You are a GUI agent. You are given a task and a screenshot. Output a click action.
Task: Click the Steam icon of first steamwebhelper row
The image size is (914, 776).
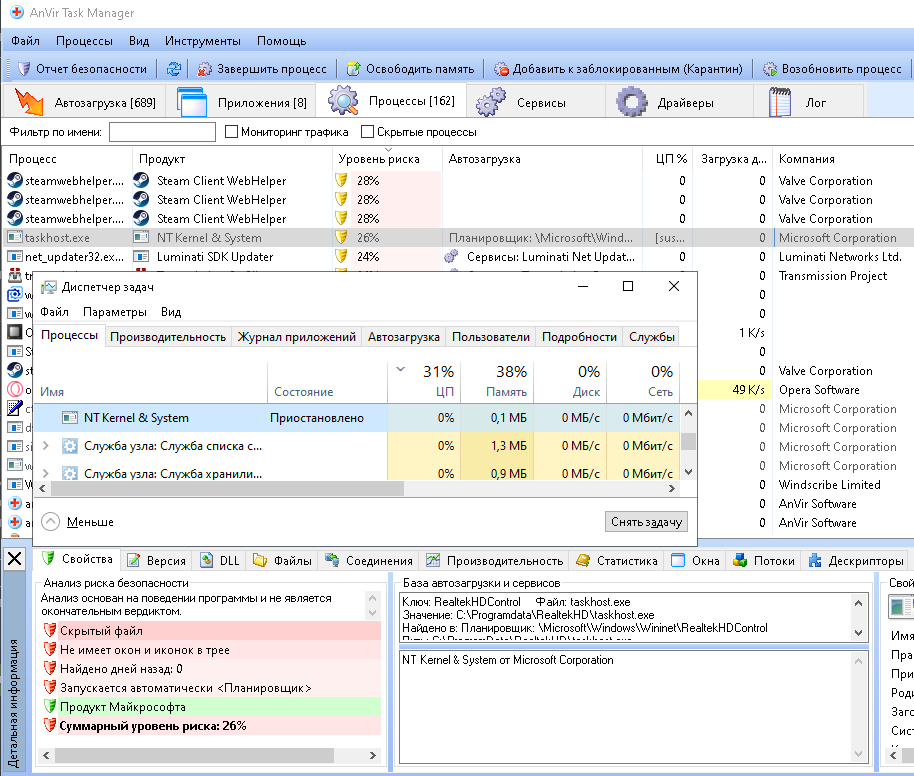point(15,180)
